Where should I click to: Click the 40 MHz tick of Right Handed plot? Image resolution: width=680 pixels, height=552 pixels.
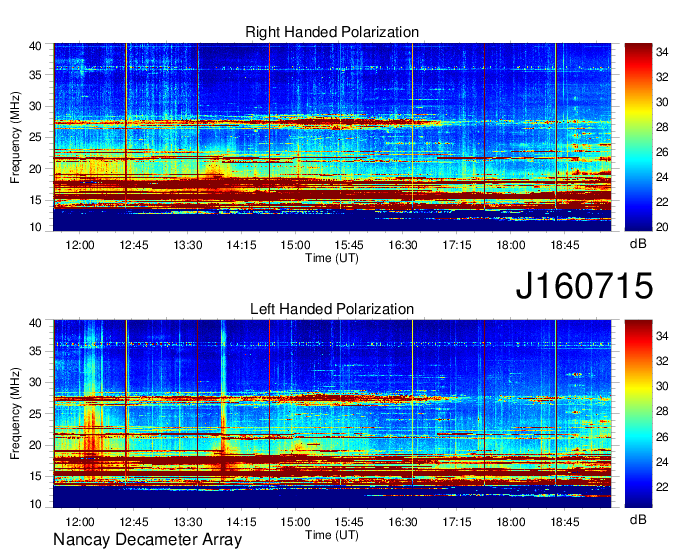tap(35, 46)
